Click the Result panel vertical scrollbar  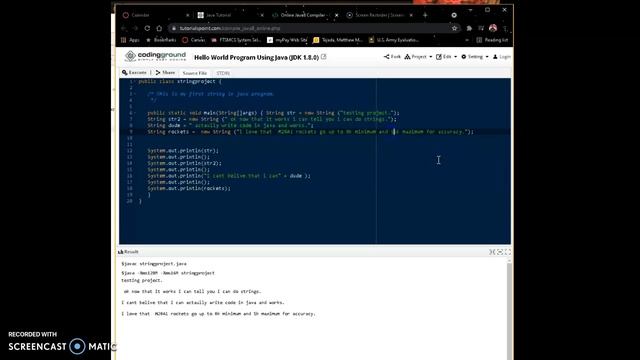(509, 310)
